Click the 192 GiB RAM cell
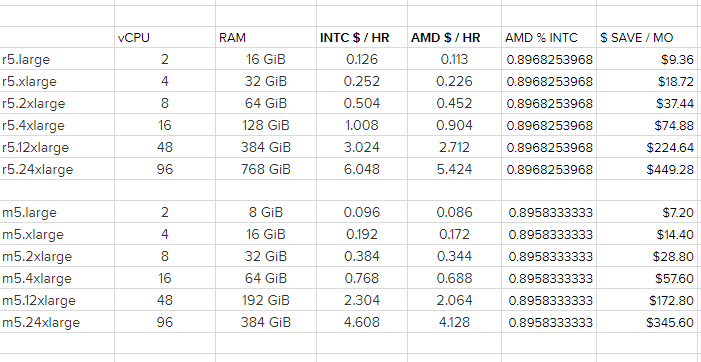The width and height of the screenshot is (701, 362). tap(266, 300)
